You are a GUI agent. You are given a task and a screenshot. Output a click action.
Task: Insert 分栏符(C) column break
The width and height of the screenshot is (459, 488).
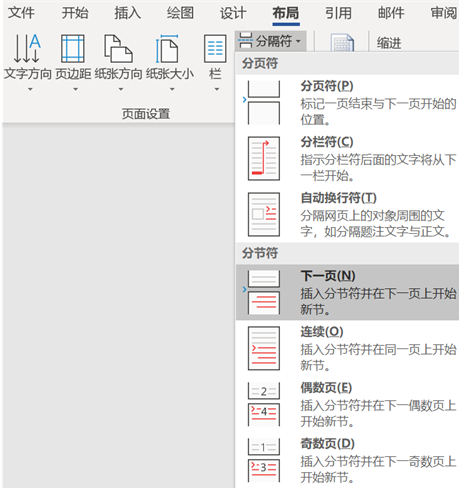point(347,158)
